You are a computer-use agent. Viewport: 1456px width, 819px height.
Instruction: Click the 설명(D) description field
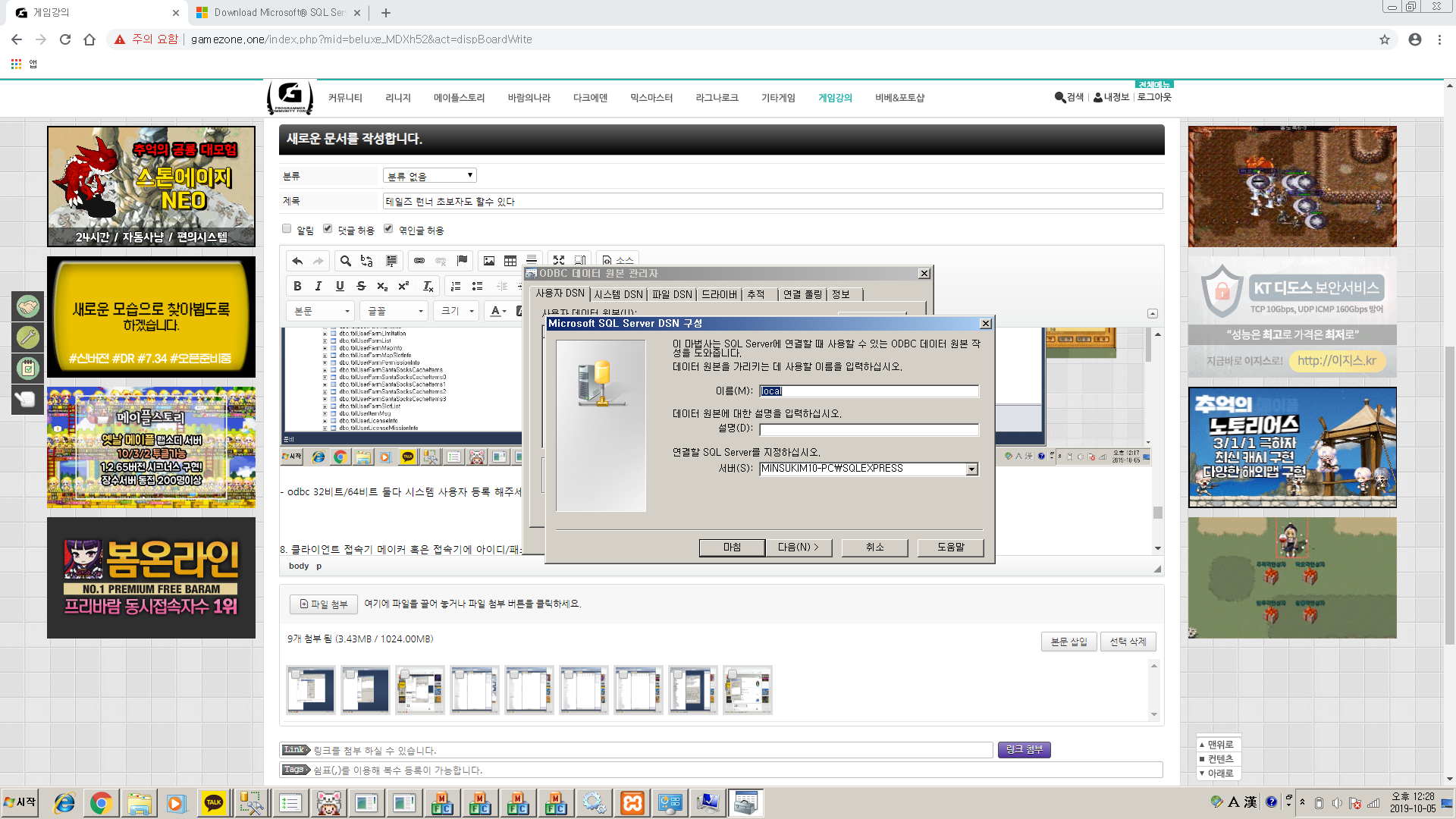(x=869, y=430)
